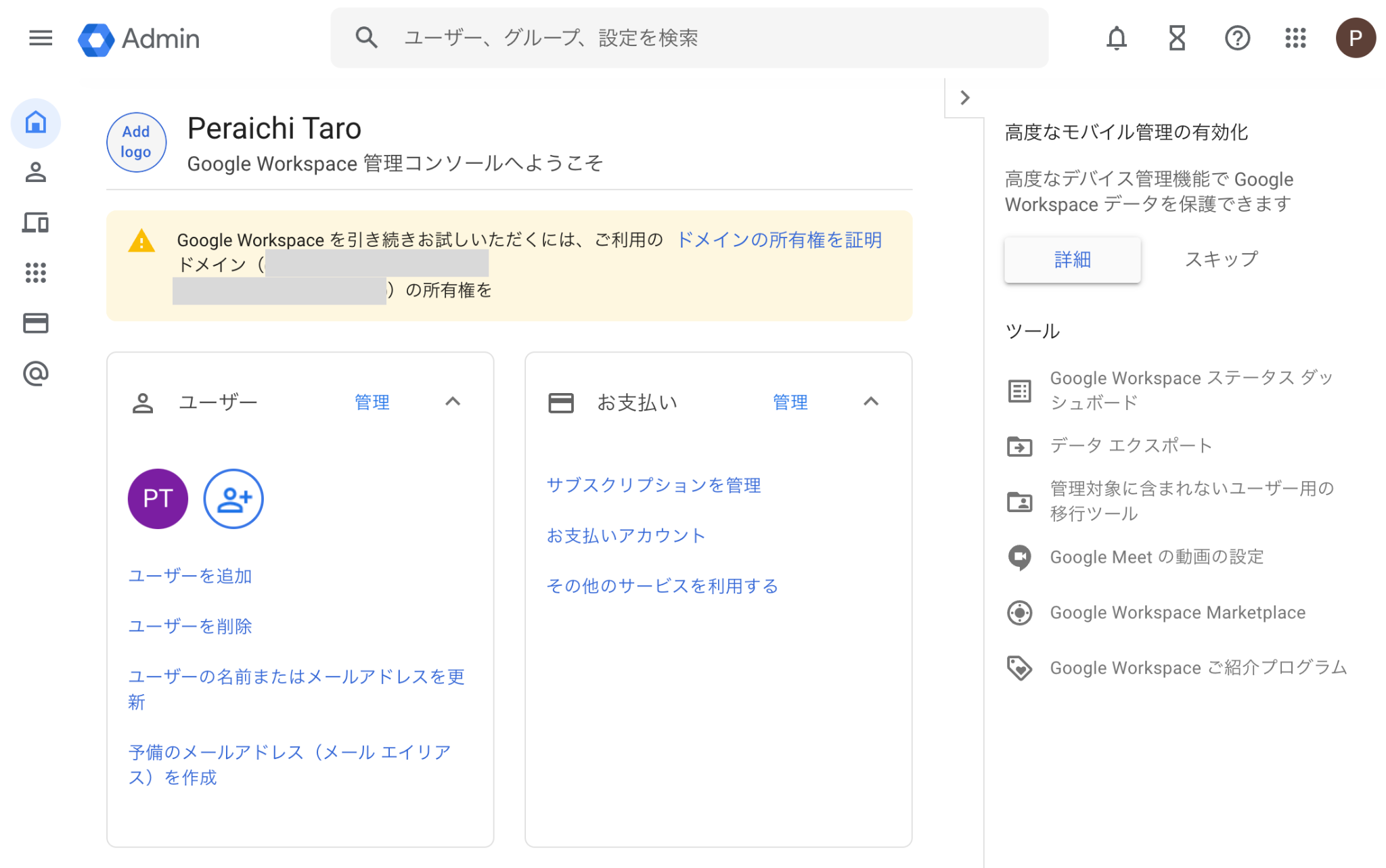This screenshot has width=1386, height=868.
Task: Click ドメインの所有権を証明 link
Action: [779, 240]
